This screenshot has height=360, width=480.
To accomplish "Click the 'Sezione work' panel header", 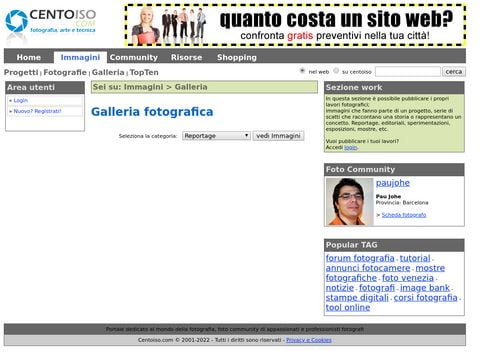I will click(x=394, y=88).
